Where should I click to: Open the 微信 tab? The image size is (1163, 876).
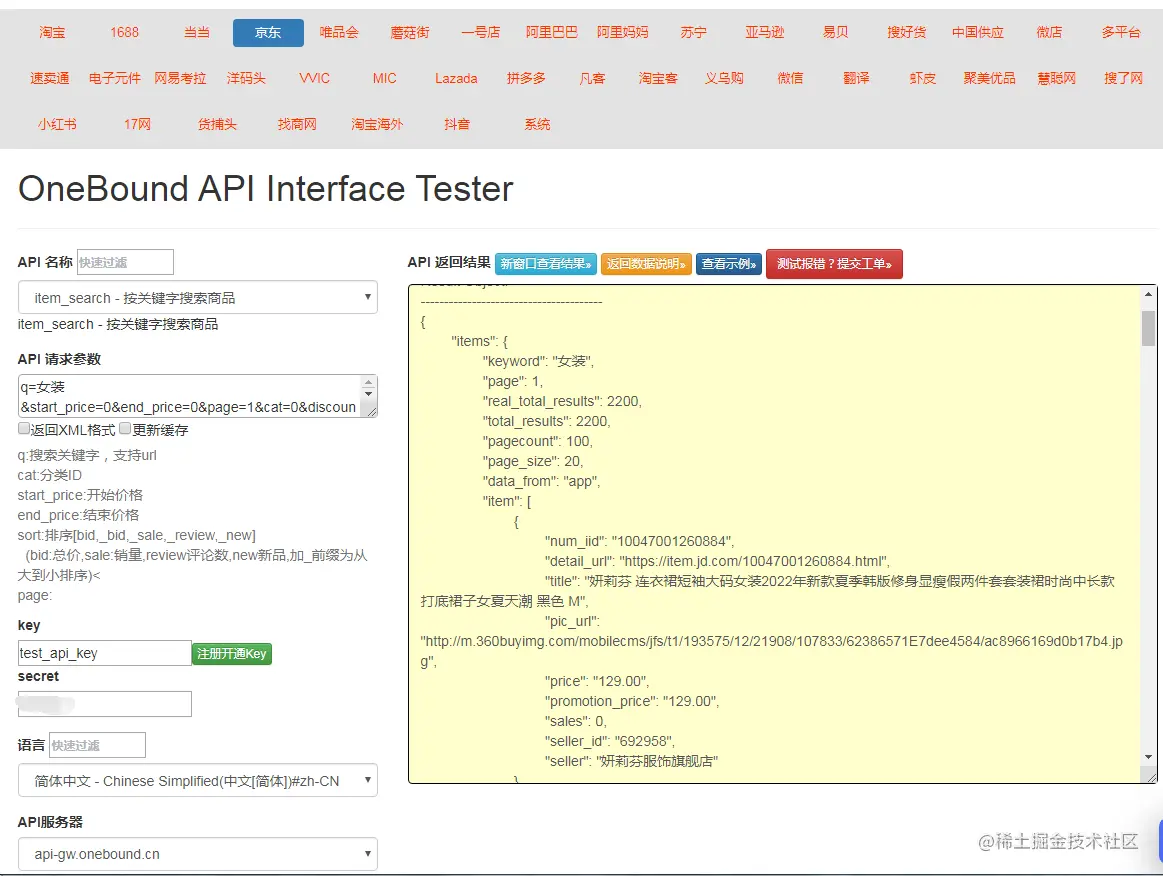coord(790,79)
